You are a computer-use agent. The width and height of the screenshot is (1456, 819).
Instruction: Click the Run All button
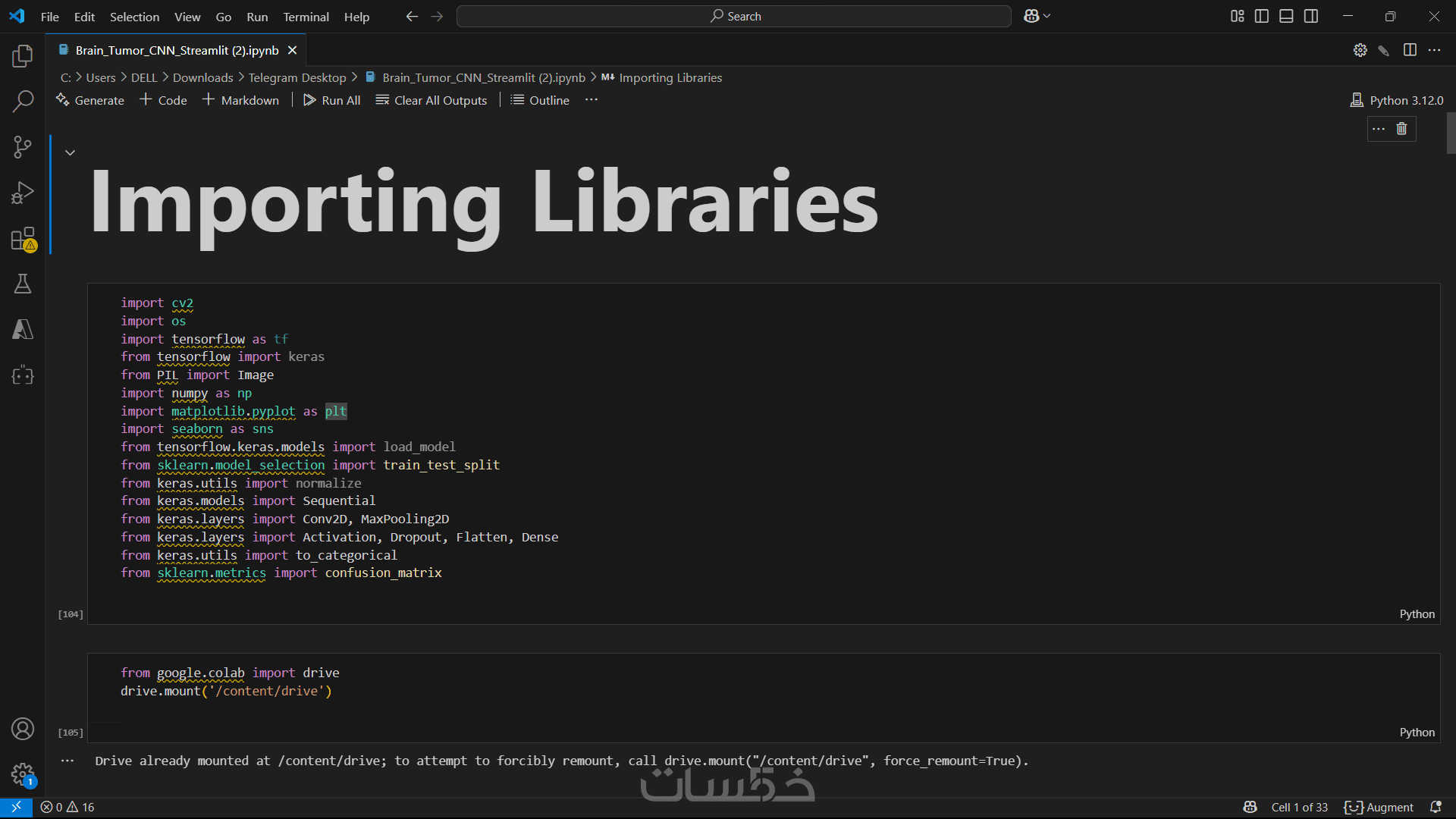click(331, 100)
